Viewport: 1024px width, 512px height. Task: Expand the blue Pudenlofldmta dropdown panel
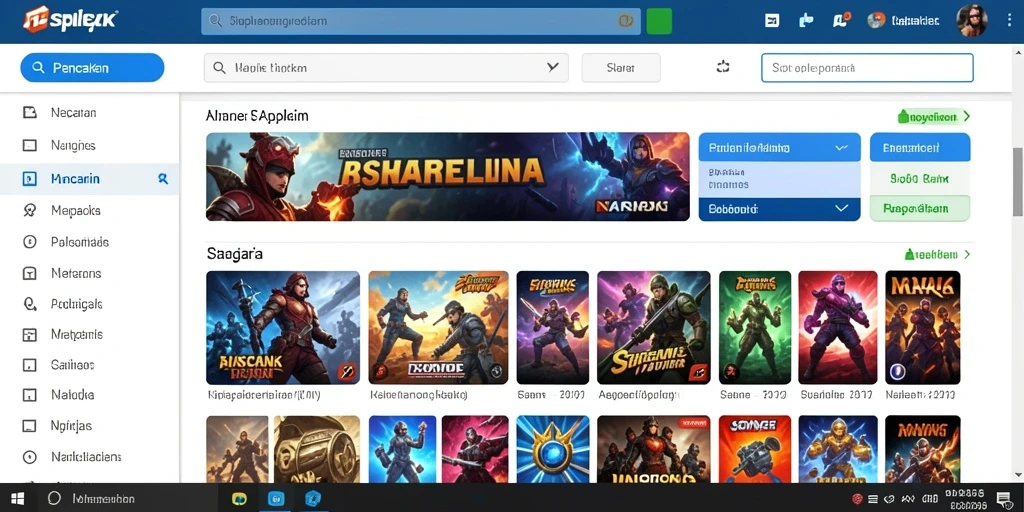pos(779,148)
